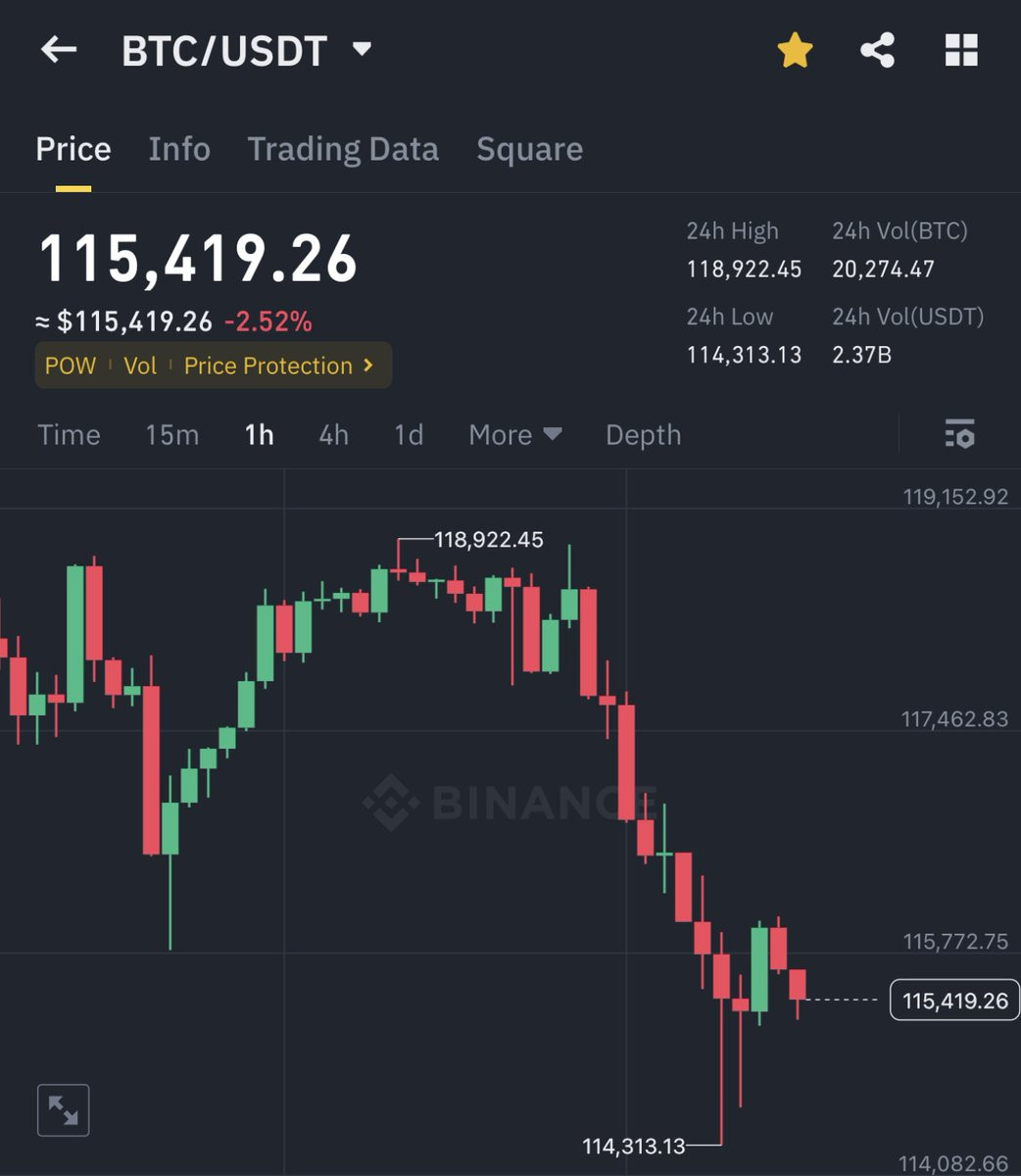The height and width of the screenshot is (1176, 1021).
Task: Select the 4h chart interval
Action: (x=334, y=434)
